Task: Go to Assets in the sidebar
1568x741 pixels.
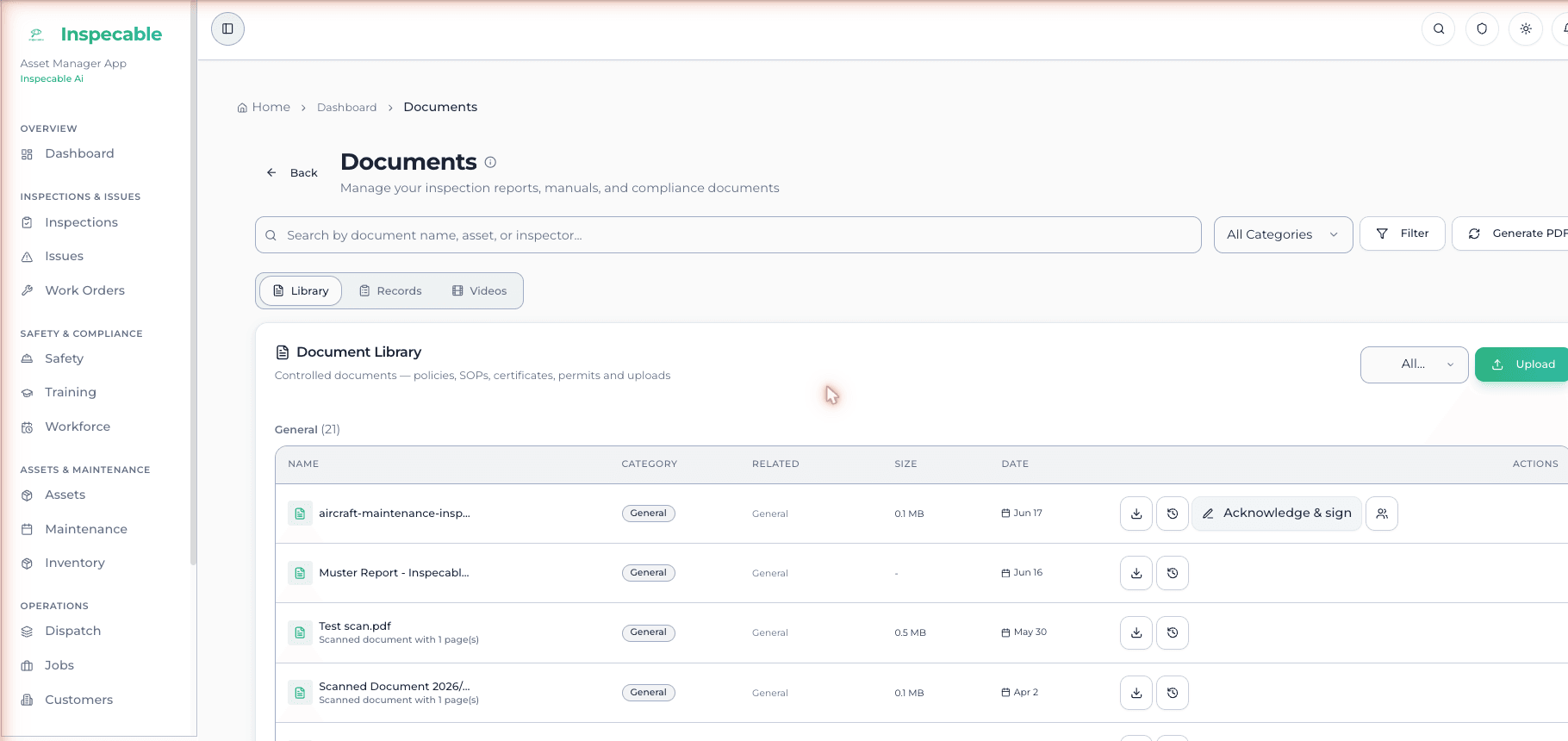Action: 65,495
